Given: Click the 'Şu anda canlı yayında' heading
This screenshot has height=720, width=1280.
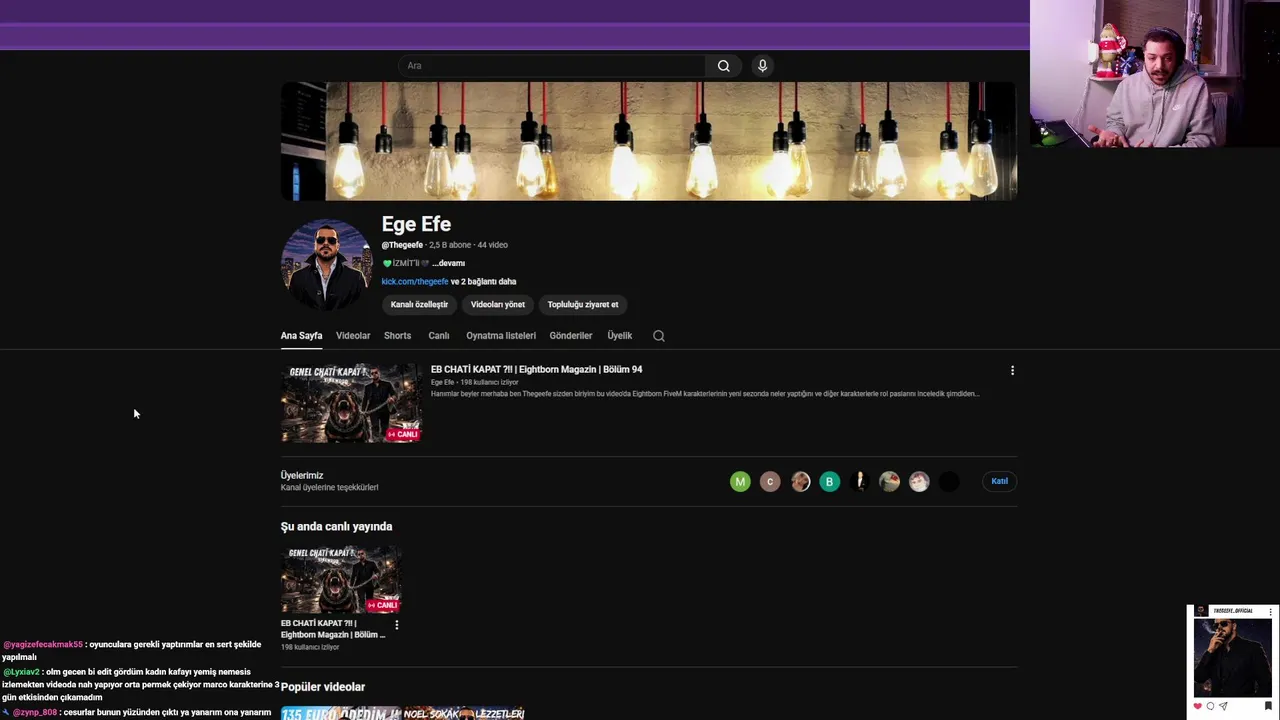Looking at the screenshot, I should (x=337, y=527).
